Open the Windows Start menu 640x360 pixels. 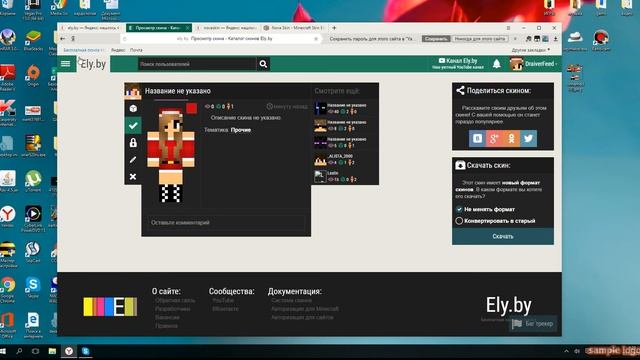[4, 351]
